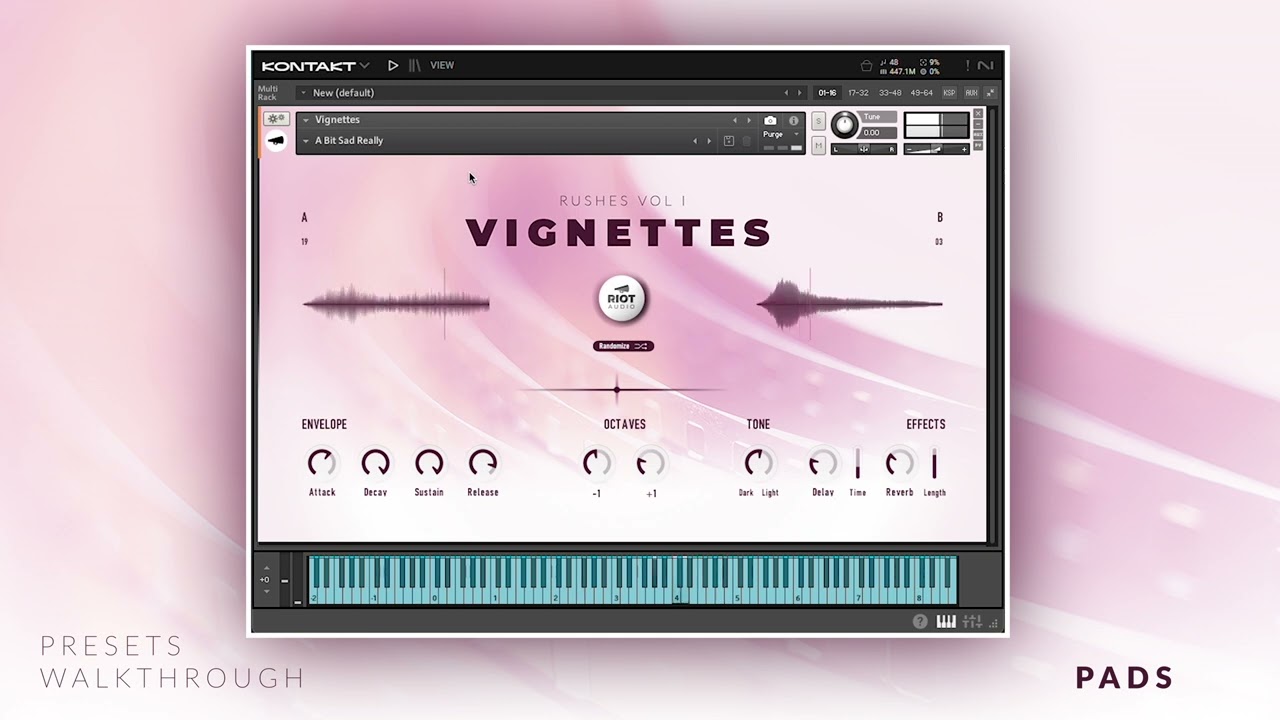Image resolution: width=1280 pixels, height=720 pixels.
Task: Click the layer A sample number 19
Action: point(305,242)
